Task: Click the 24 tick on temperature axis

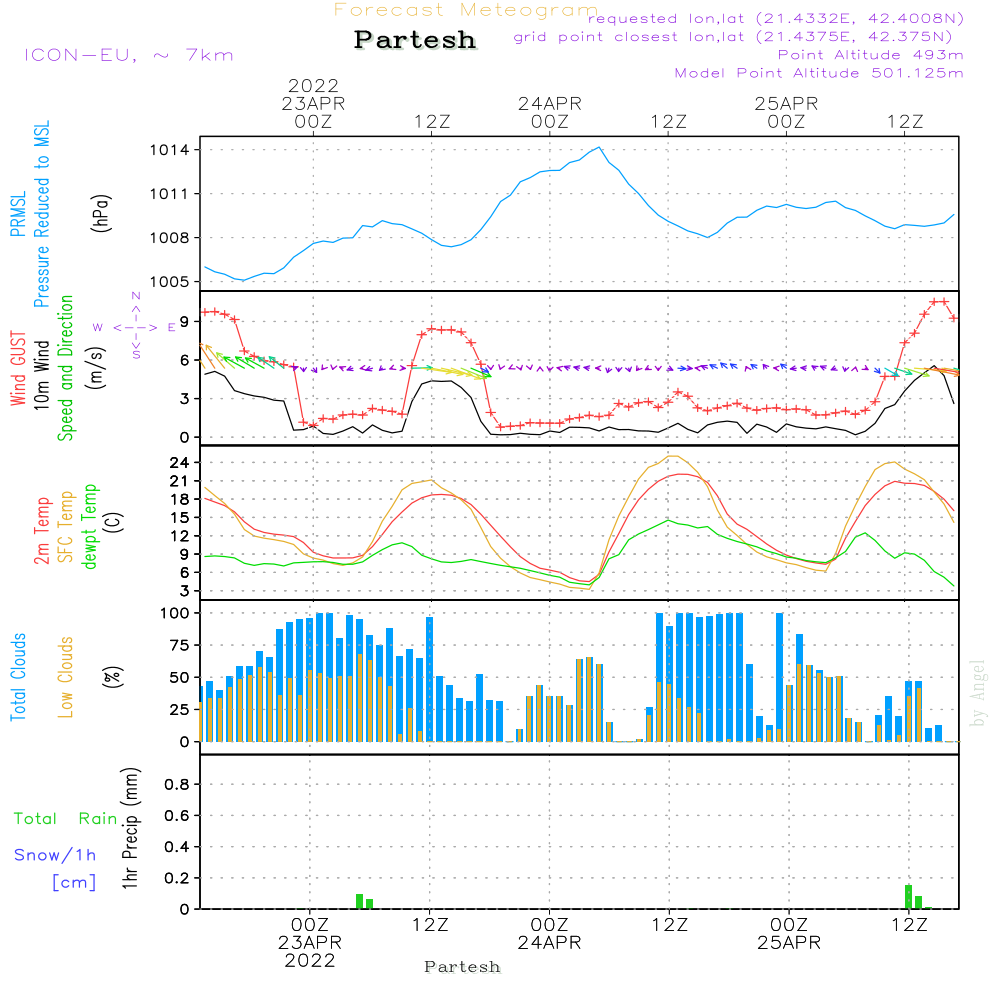Action: coord(179,463)
